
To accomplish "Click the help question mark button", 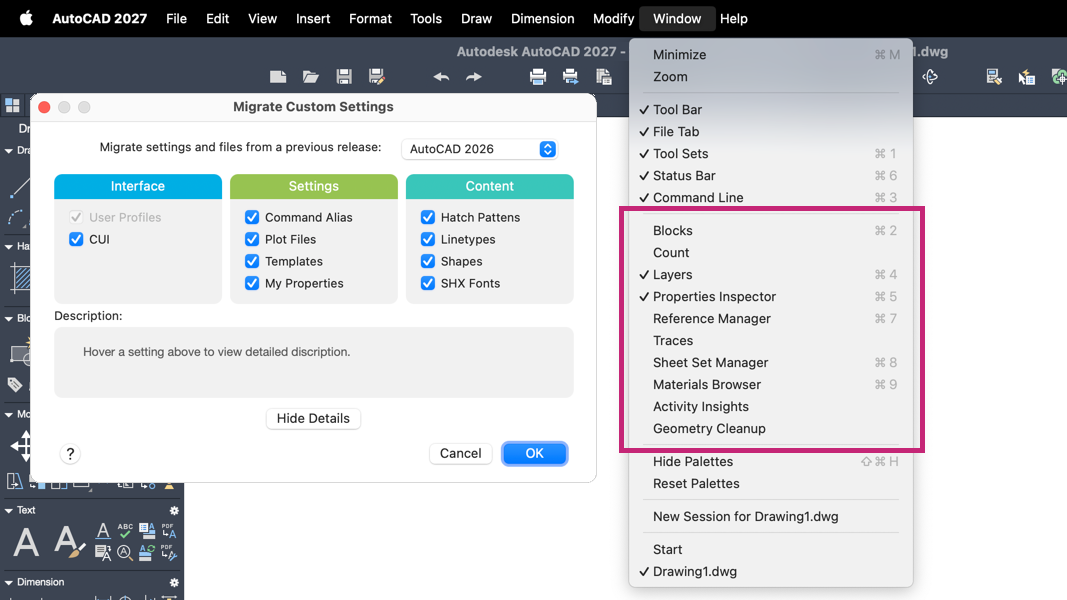I will pos(70,454).
